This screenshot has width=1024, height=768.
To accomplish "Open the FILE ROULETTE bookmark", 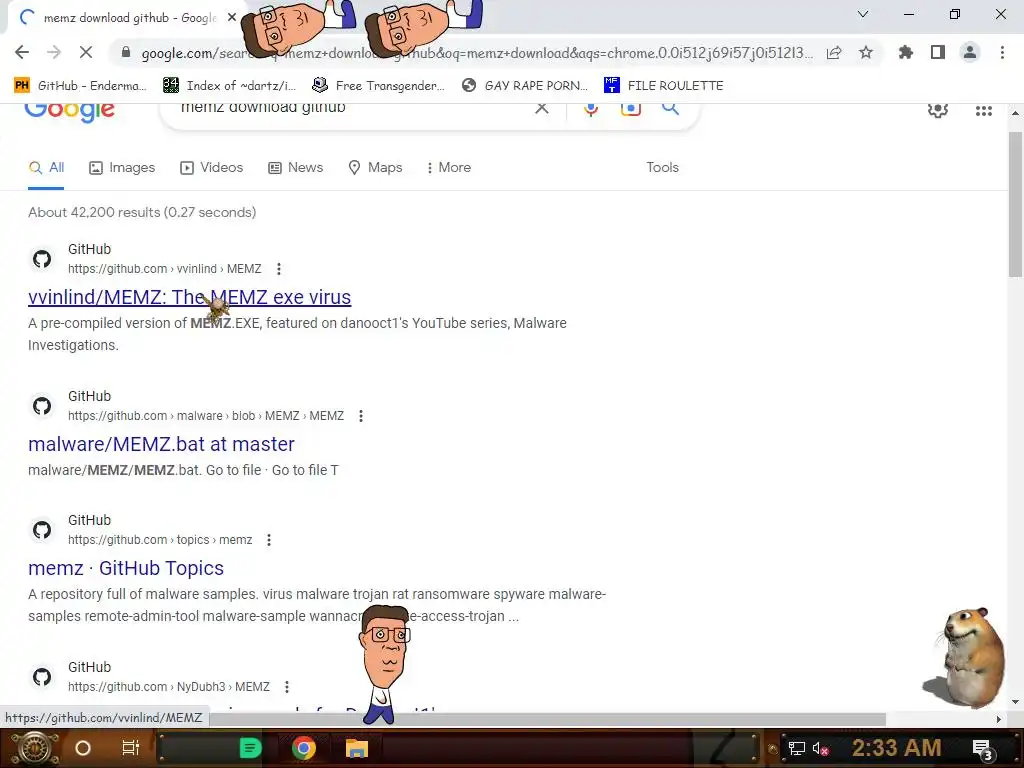I will tap(664, 85).
